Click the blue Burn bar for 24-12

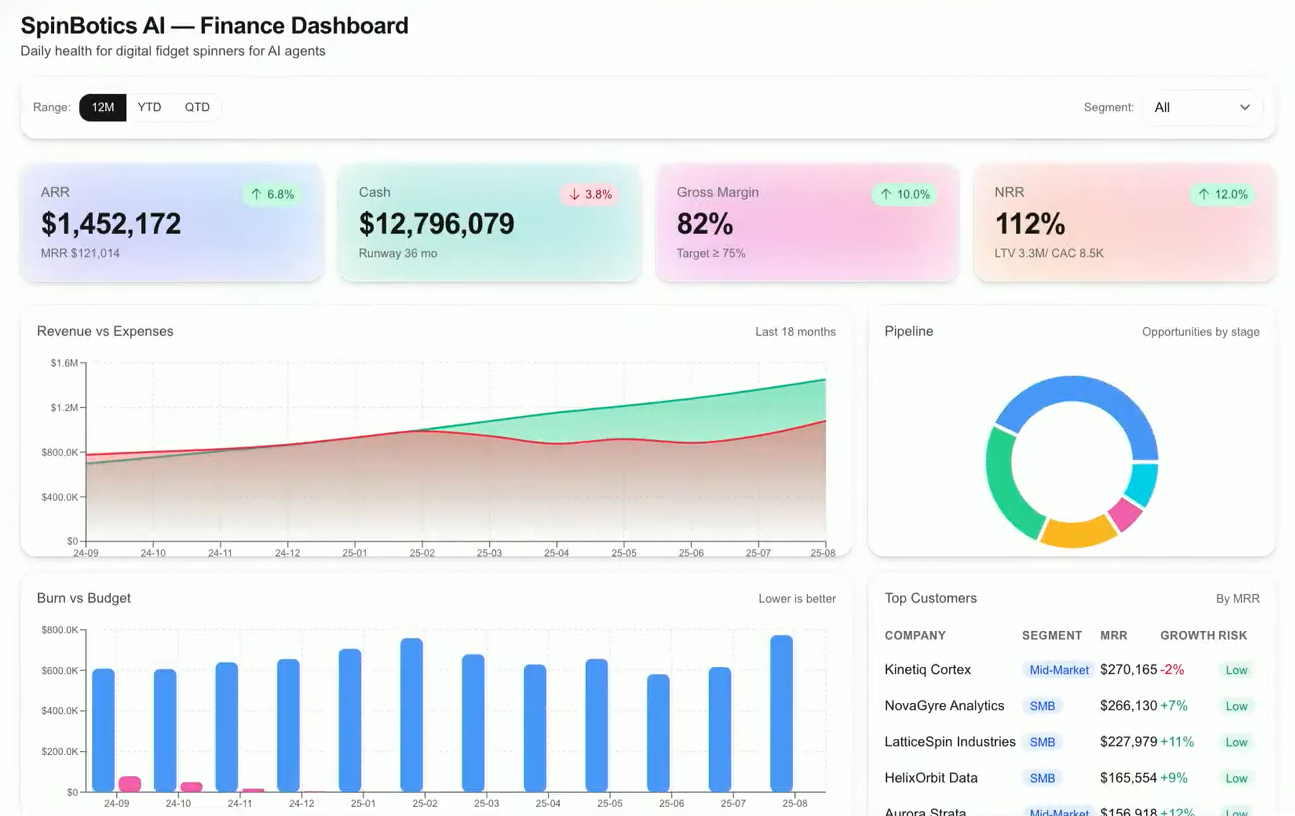(288, 725)
